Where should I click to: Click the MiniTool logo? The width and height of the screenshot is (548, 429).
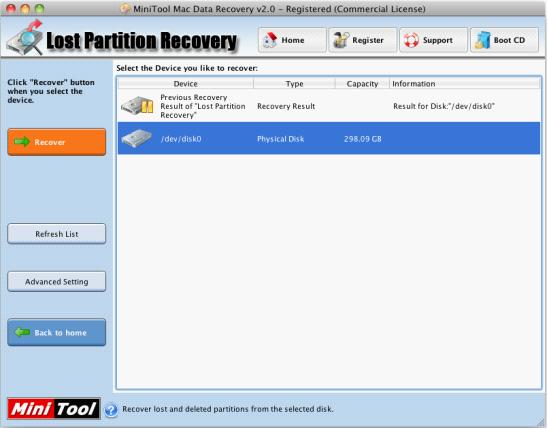(x=54, y=408)
